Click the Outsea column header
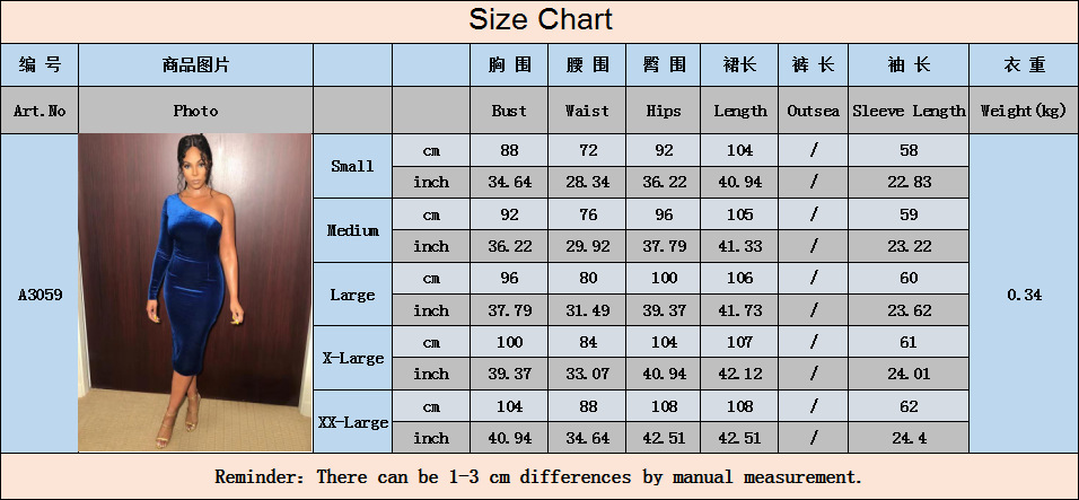Viewport: 1079px width, 500px height. pos(813,111)
